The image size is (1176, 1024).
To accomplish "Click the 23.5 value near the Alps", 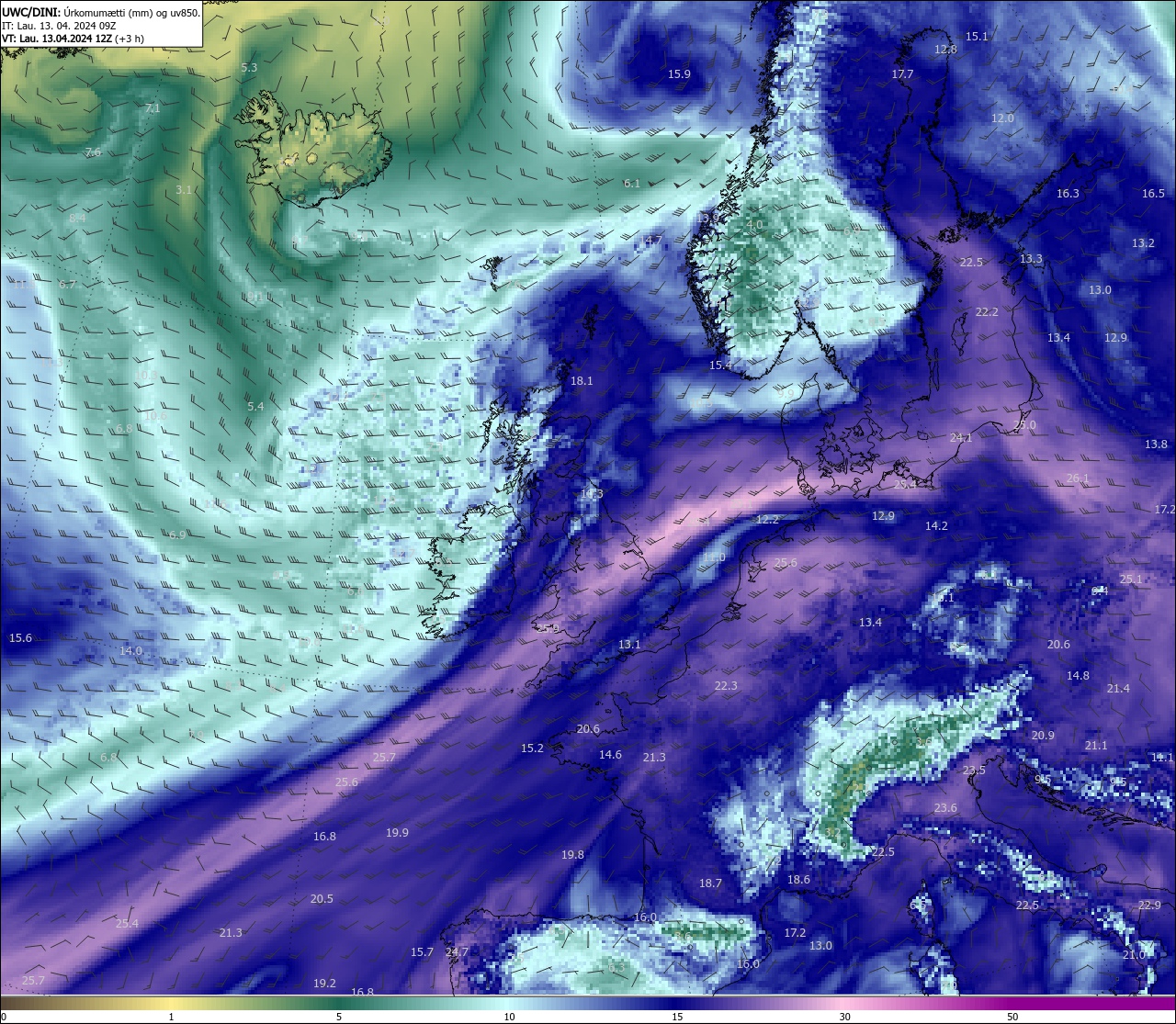I will [x=974, y=771].
